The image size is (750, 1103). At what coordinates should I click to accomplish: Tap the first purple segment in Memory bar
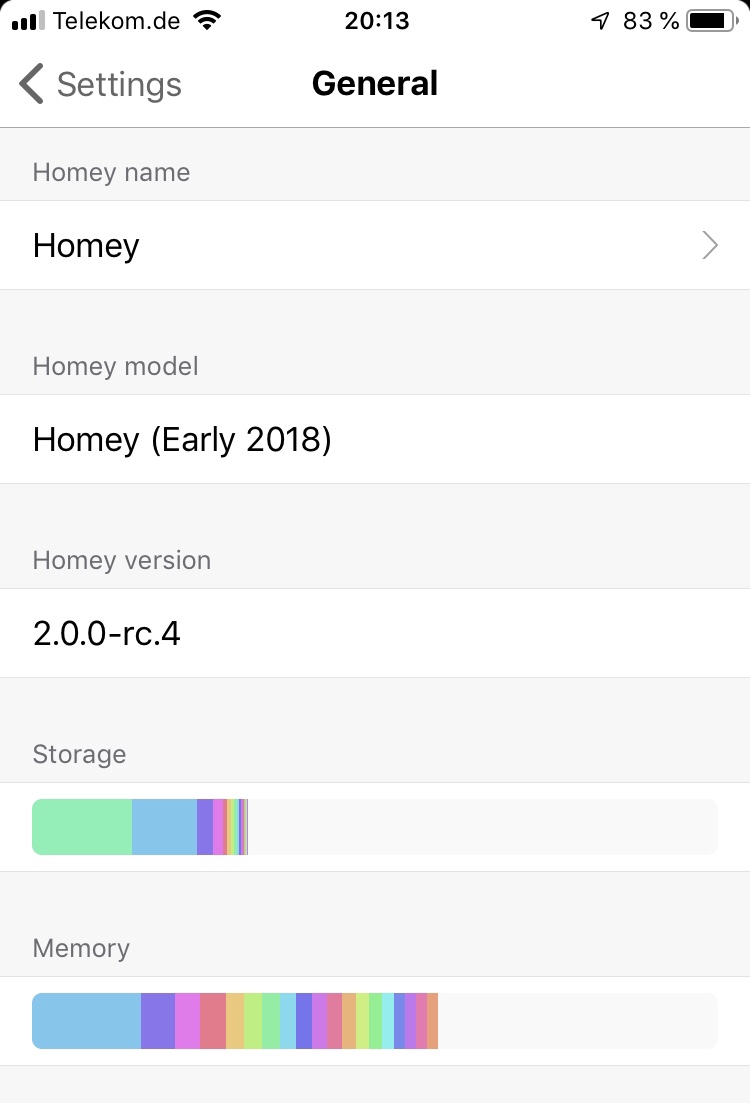[x=158, y=1021]
